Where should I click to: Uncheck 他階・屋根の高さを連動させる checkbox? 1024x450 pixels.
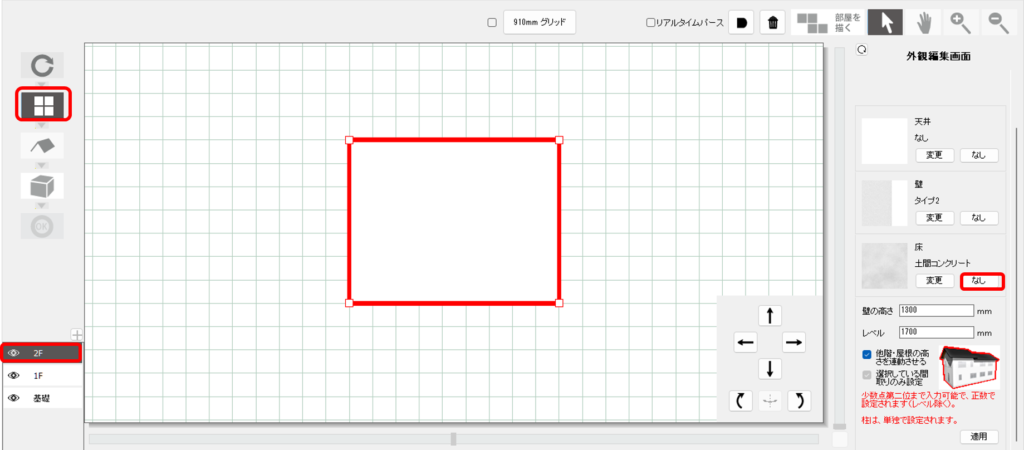(x=867, y=354)
